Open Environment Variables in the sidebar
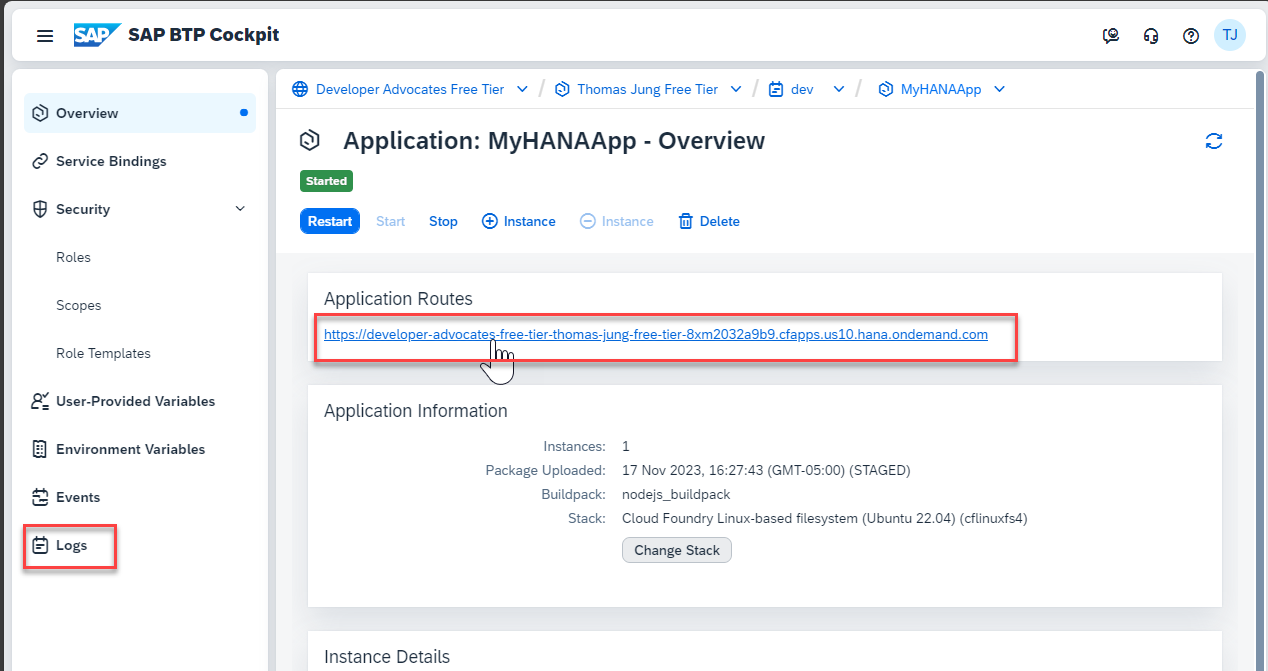This screenshot has height=671, width=1268. click(140, 449)
